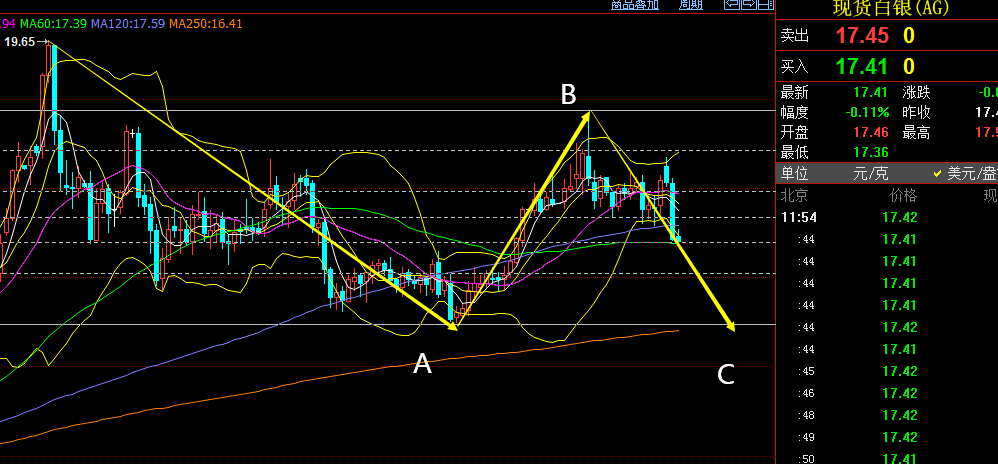Select the MA120 indicator label
This screenshot has height=464, width=998.
pos(127,23)
